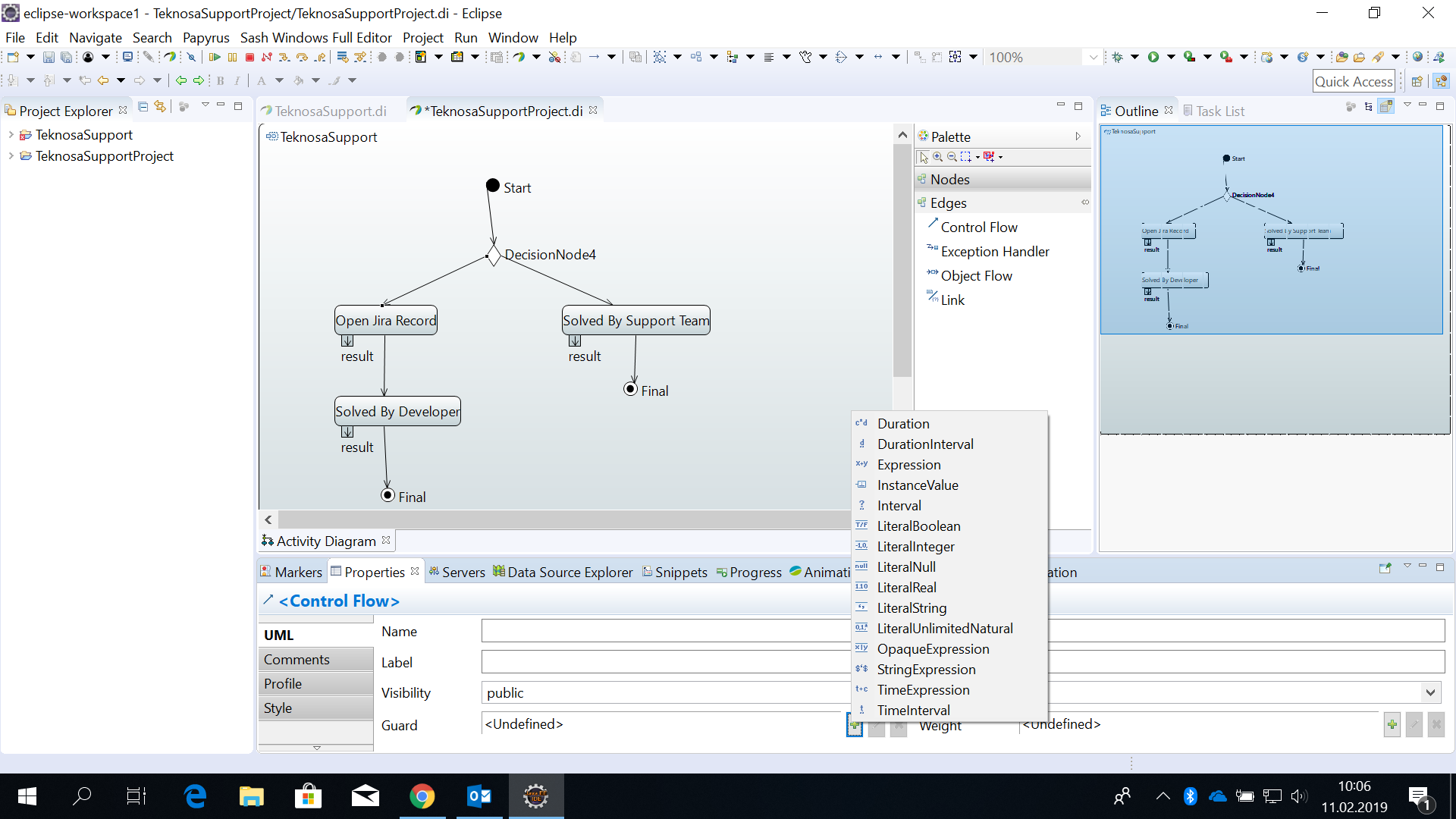Viewport: 1456px width, 819px height.
Task: Click the Zoom Out icon in the Palette
Action: (952, 157)
